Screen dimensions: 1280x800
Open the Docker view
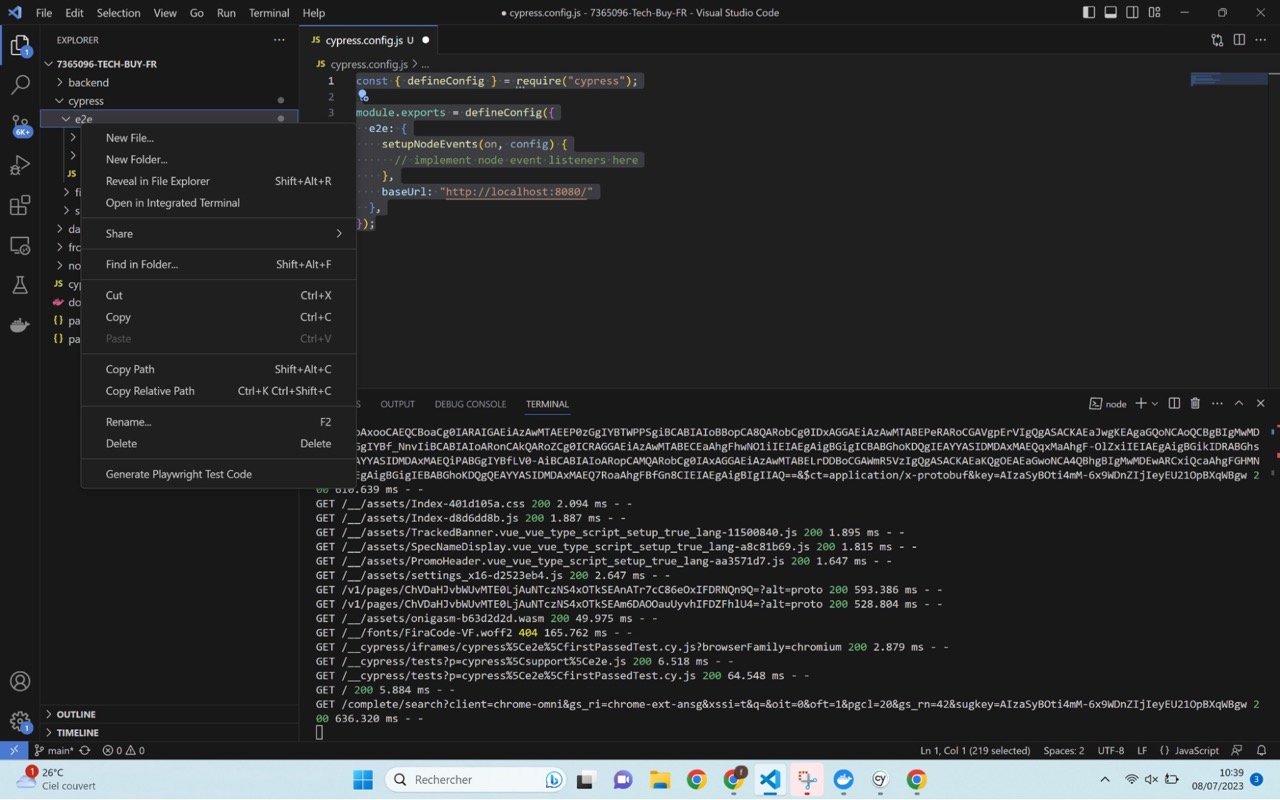(20, 325)
